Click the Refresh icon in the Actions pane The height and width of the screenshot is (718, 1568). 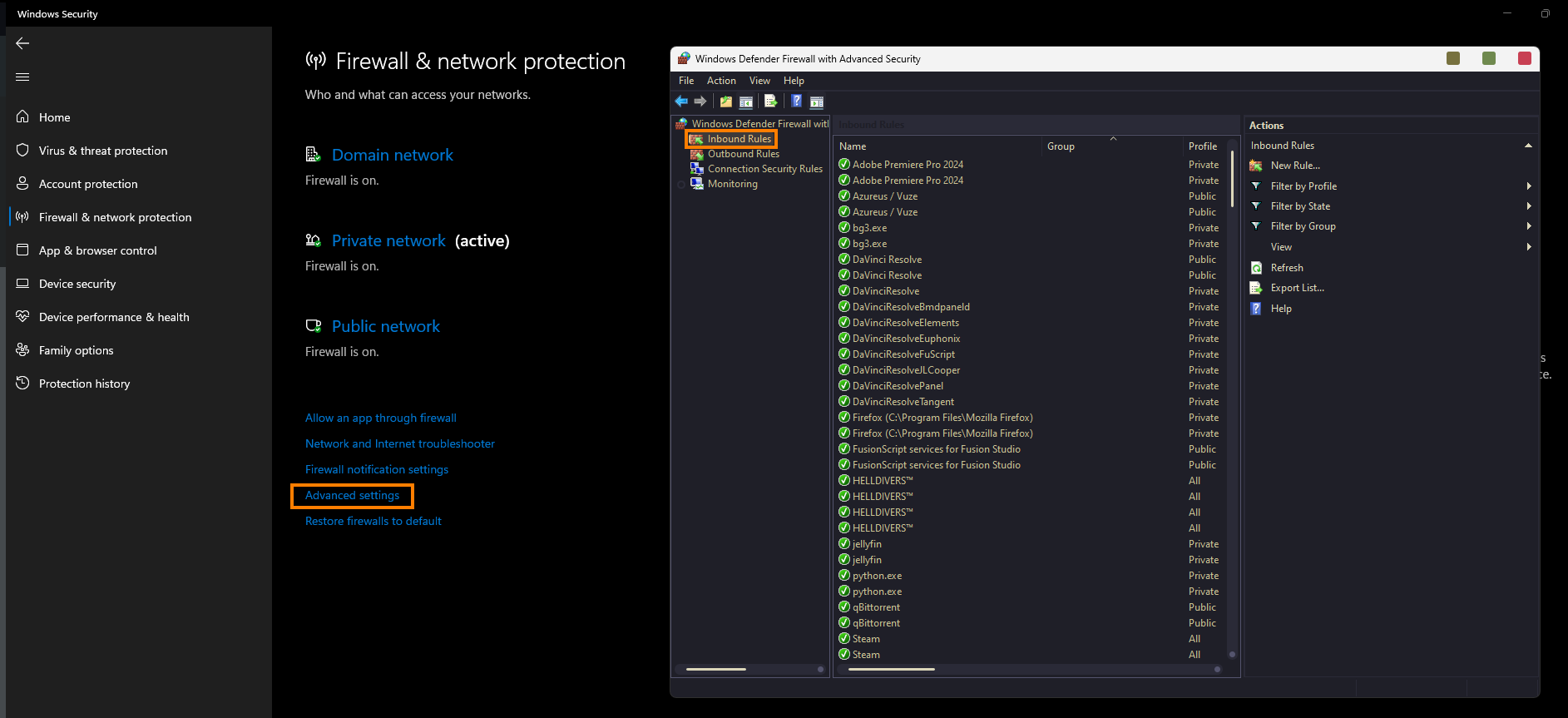[1256, 268]
